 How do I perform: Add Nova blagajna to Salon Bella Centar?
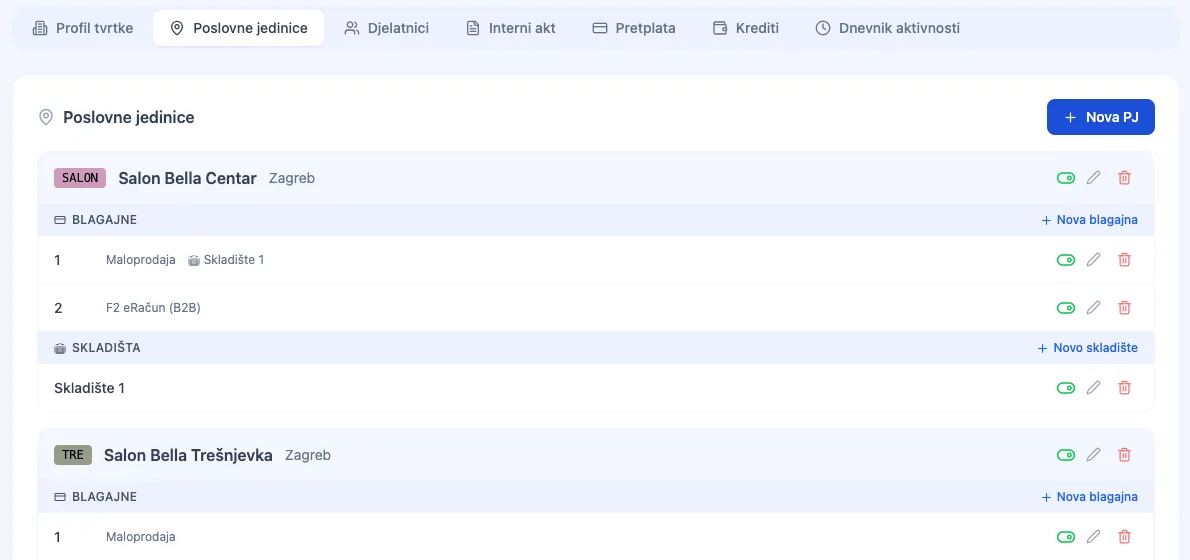pos(1089,220)
